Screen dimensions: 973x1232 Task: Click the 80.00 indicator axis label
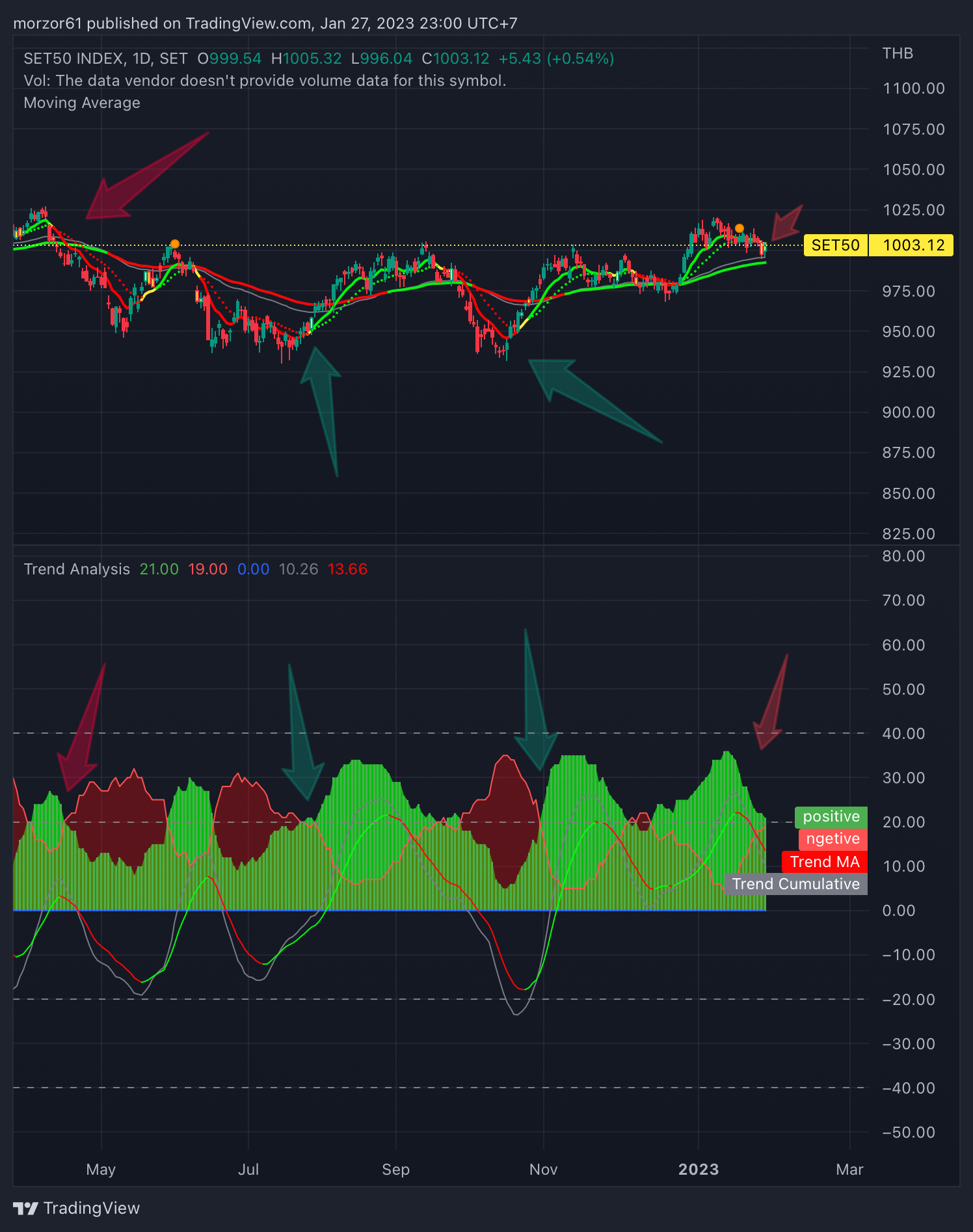click(x=903, y=556)
